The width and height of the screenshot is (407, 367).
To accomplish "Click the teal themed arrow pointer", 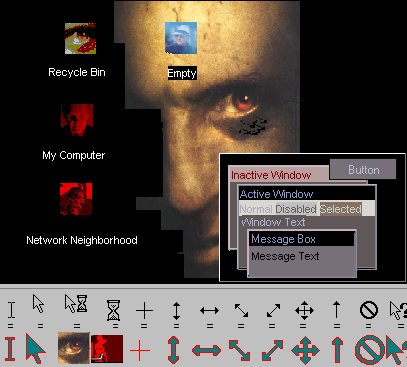I will point(35,349).
